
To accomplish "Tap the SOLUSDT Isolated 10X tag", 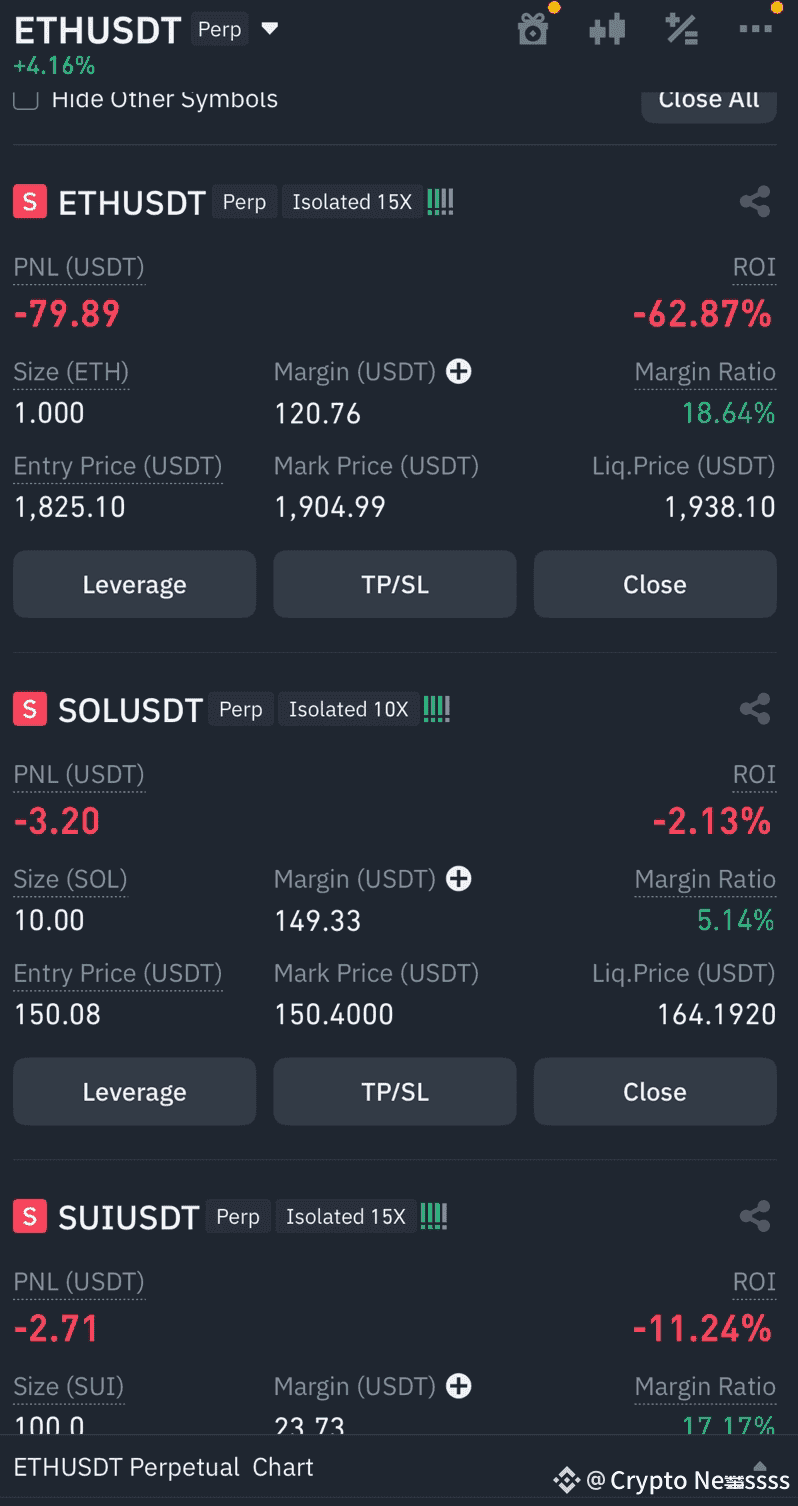I will pyautogui.click(x=349, y=709).
